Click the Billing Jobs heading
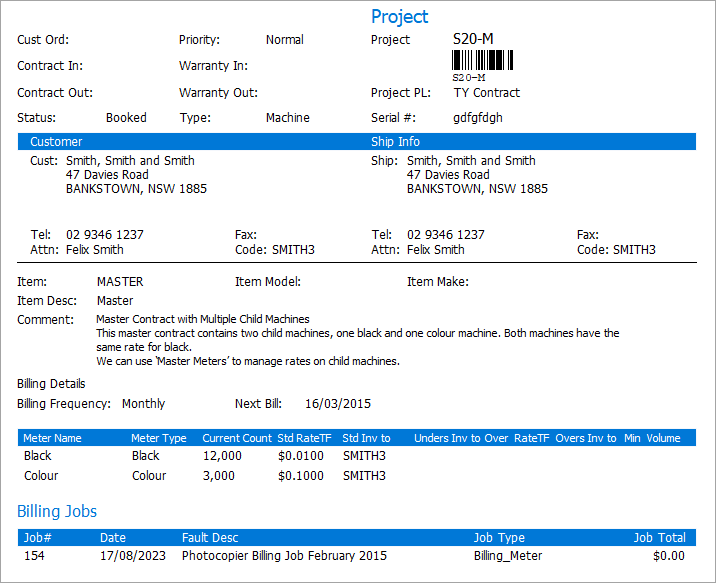This screenshot has height=583, width=716. pyautogui.click(x=57, y=511)
